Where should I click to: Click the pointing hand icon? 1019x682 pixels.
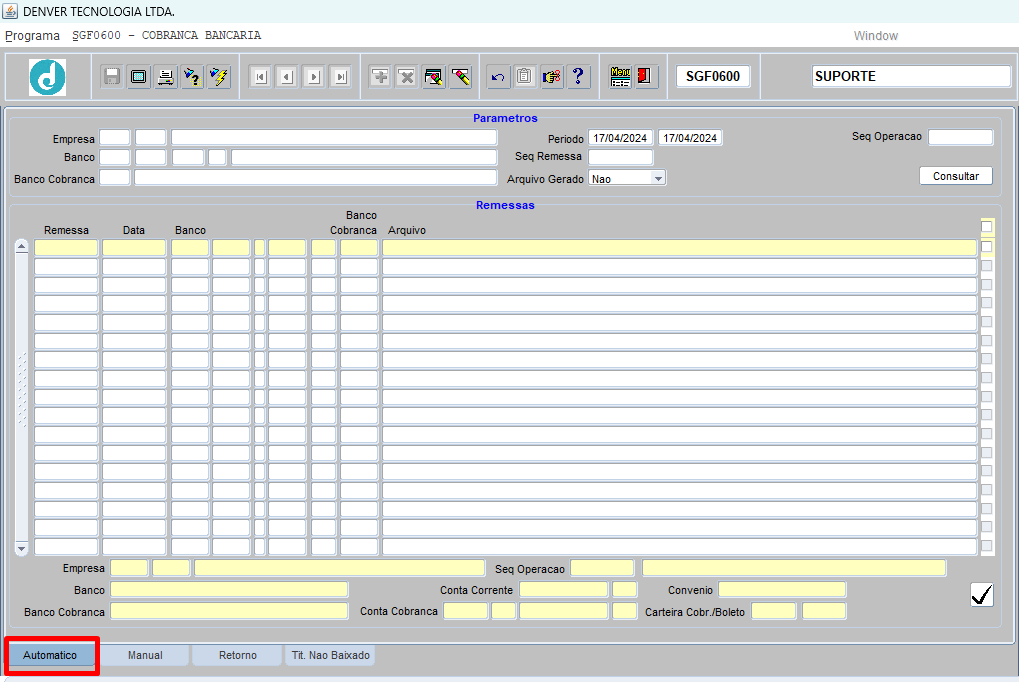pos(552,77)
